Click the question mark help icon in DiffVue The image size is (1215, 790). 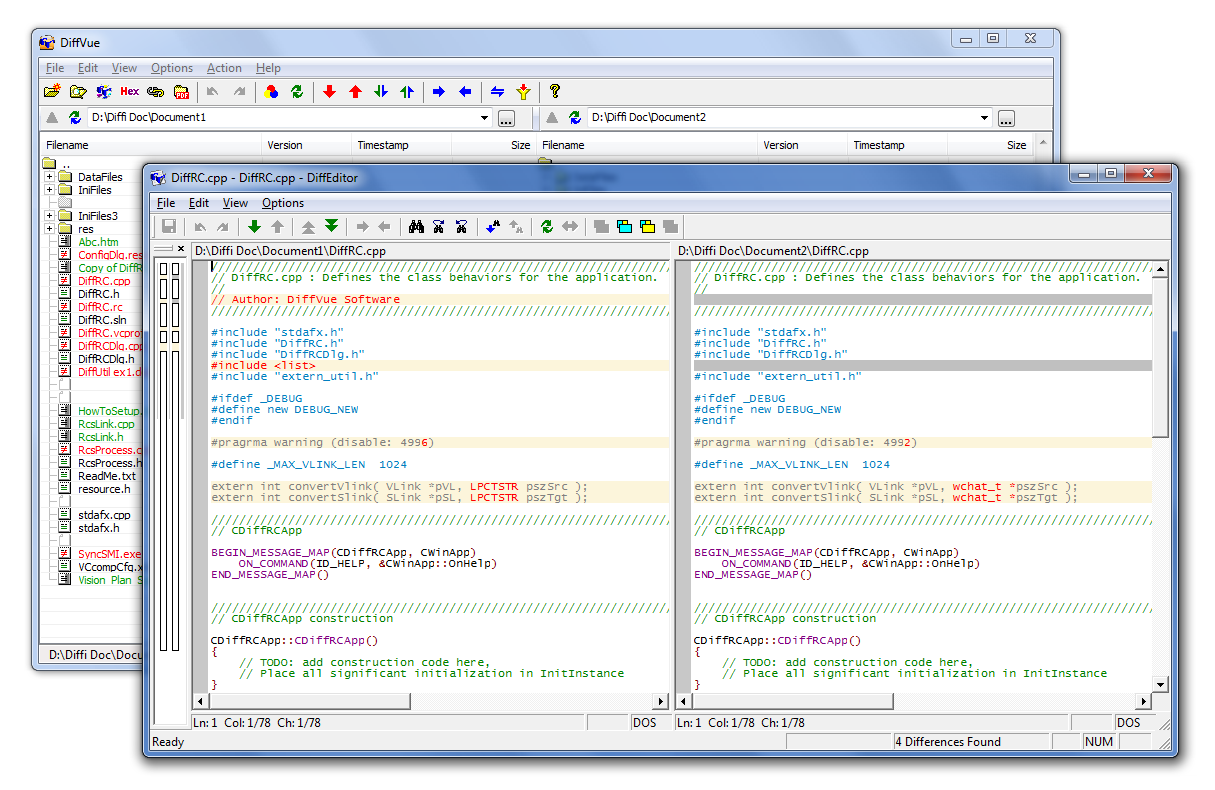pos(555,92)
